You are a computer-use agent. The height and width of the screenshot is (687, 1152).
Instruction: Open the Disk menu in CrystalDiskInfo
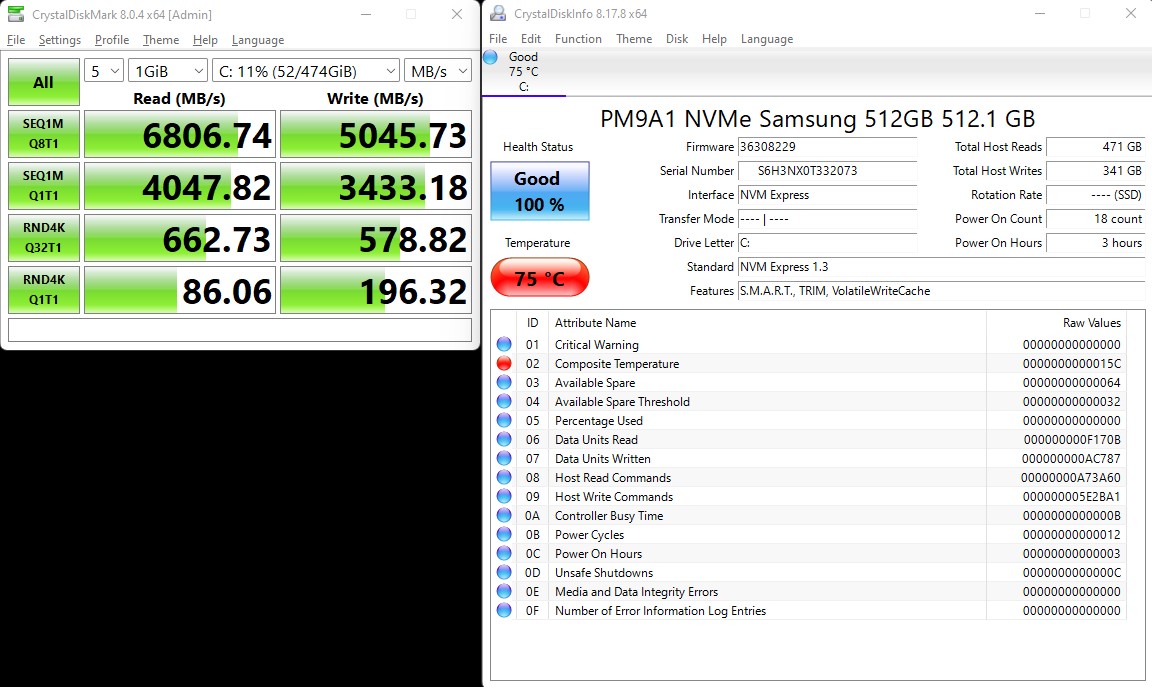coord(677,39)
